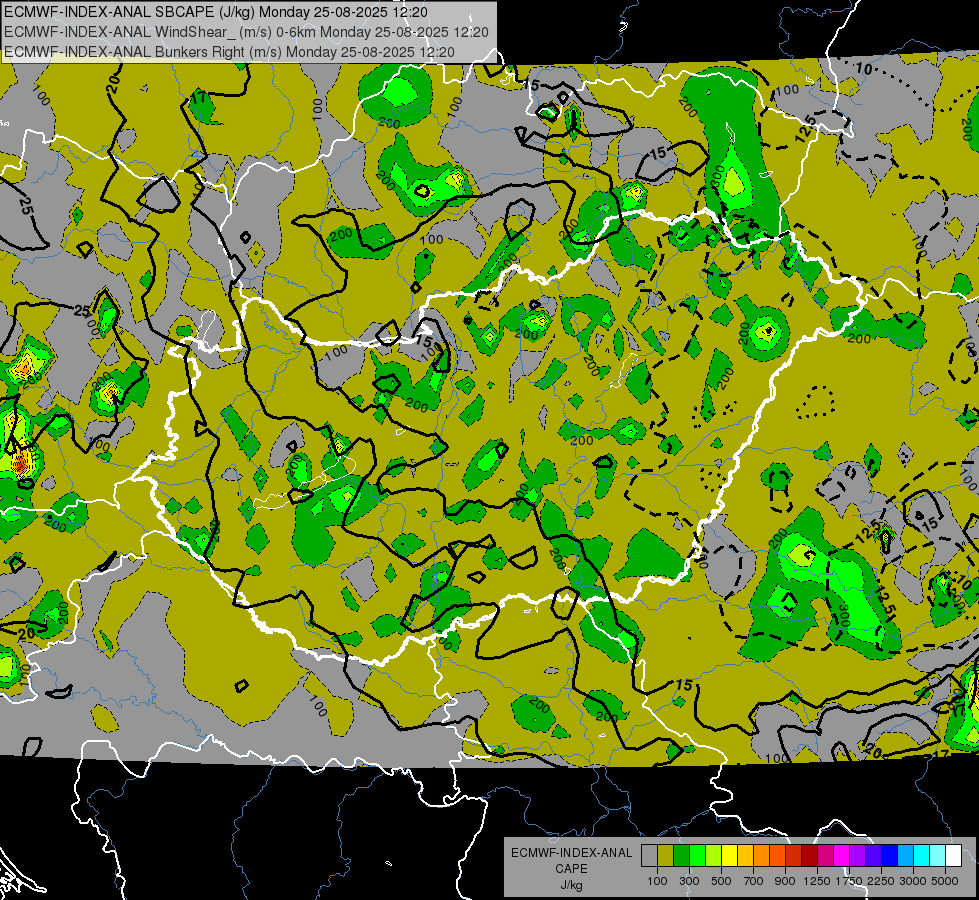Select the dark red legend swatch
Viewport: 979px width, 900px height.
(x=809, y=855)
